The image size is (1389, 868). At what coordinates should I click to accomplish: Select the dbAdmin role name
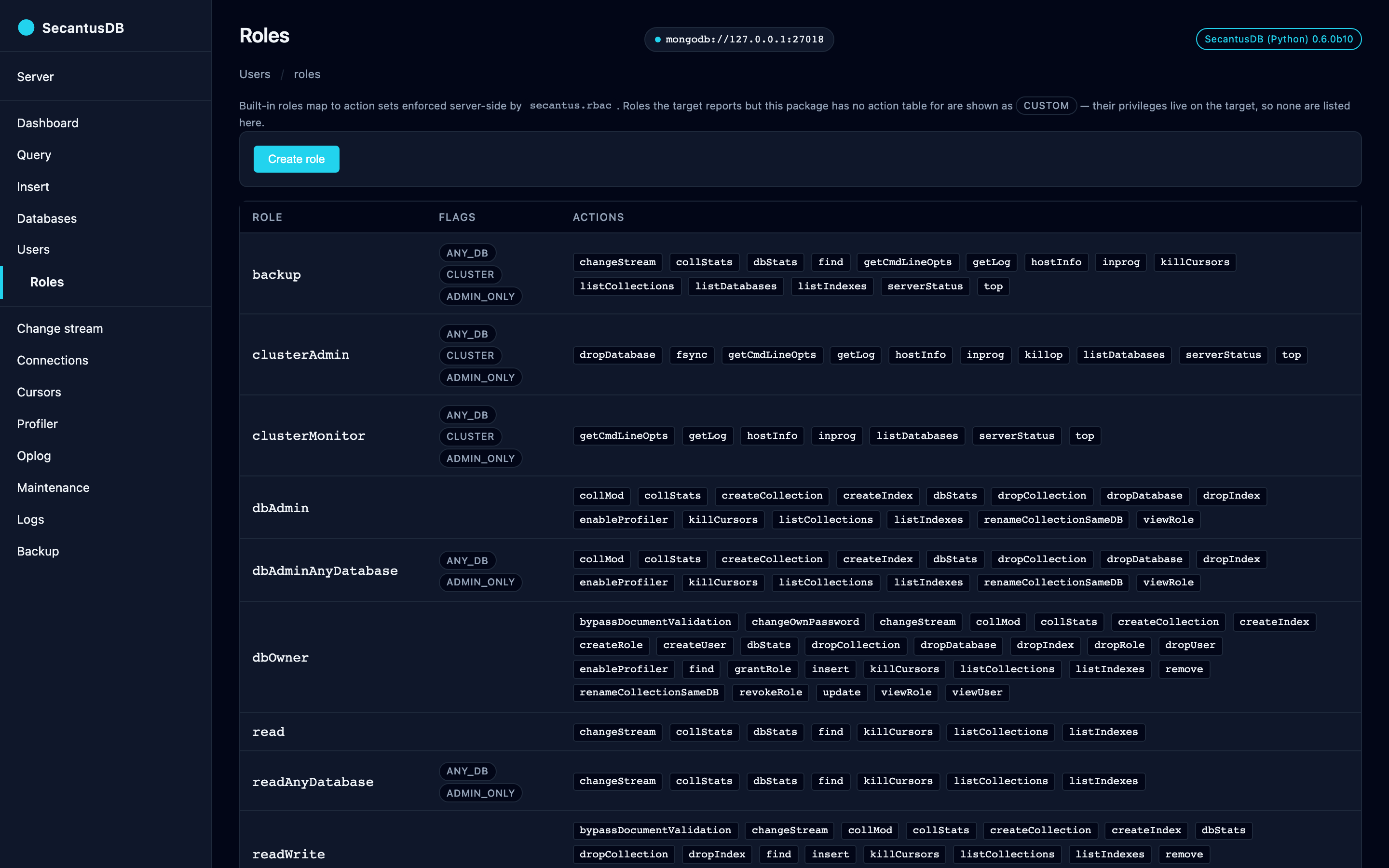pyautogui.click(x=280, y=507)
